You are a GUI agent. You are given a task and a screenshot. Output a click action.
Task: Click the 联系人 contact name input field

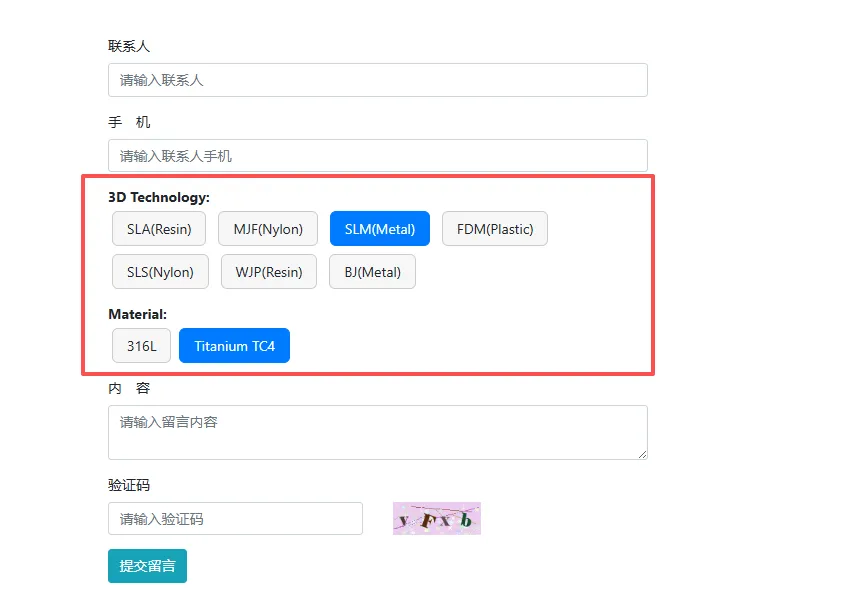(377, 80)
